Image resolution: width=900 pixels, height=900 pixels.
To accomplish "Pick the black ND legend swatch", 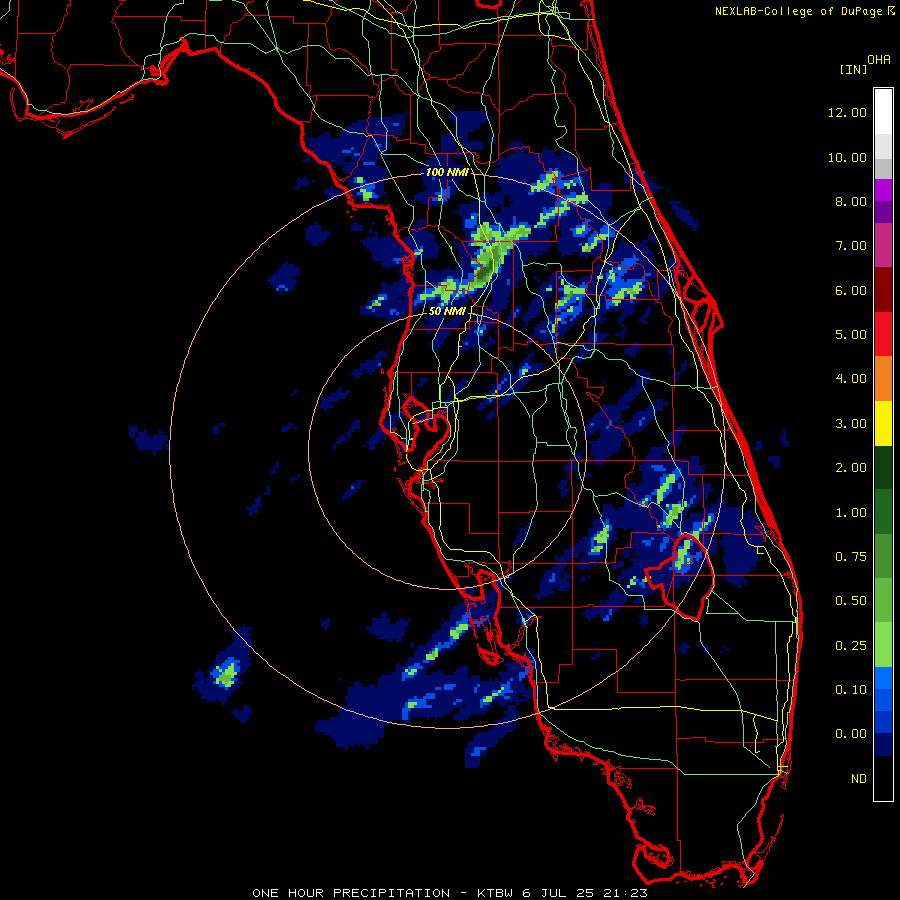I will [883, 778].
